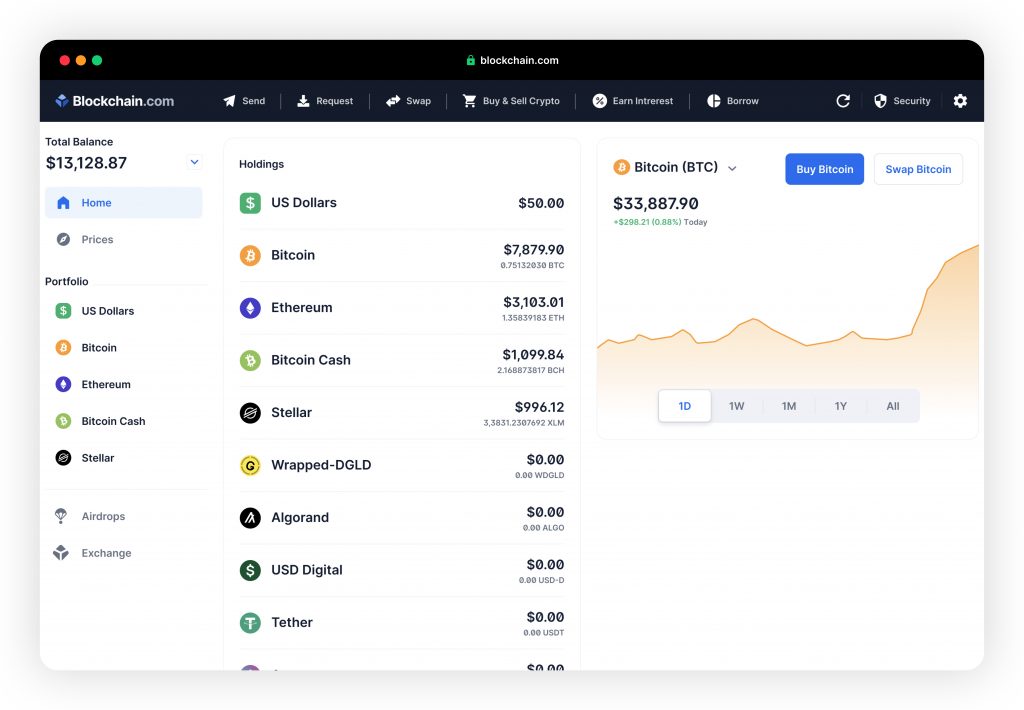Click the Wrapped-DGLD name in Holdings
The height and width of the screenshot is (710, 1024).
click(x=321, y=465)
